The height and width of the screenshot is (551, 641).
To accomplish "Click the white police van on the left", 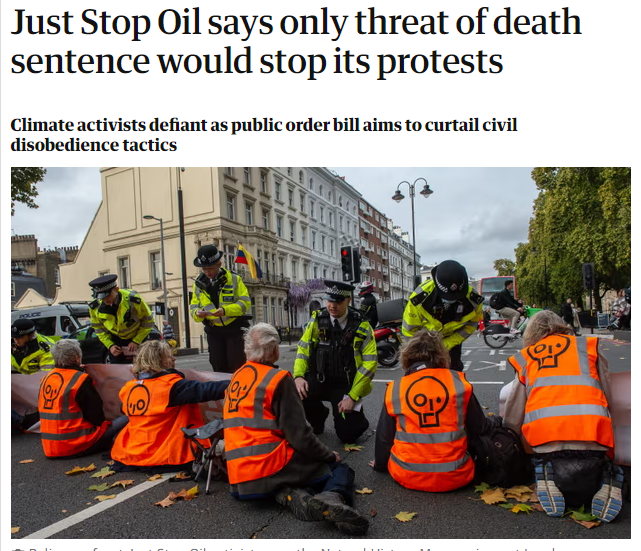I will [x=46, y=320].
